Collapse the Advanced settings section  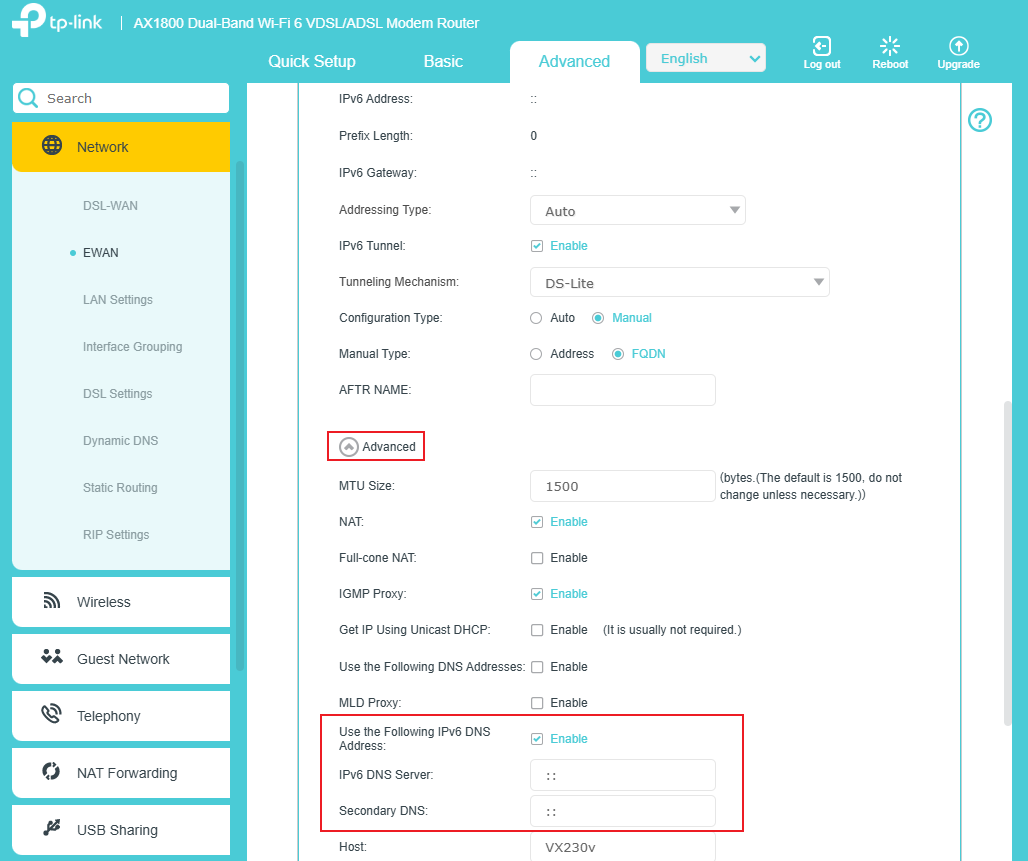[x=376, y=446]
